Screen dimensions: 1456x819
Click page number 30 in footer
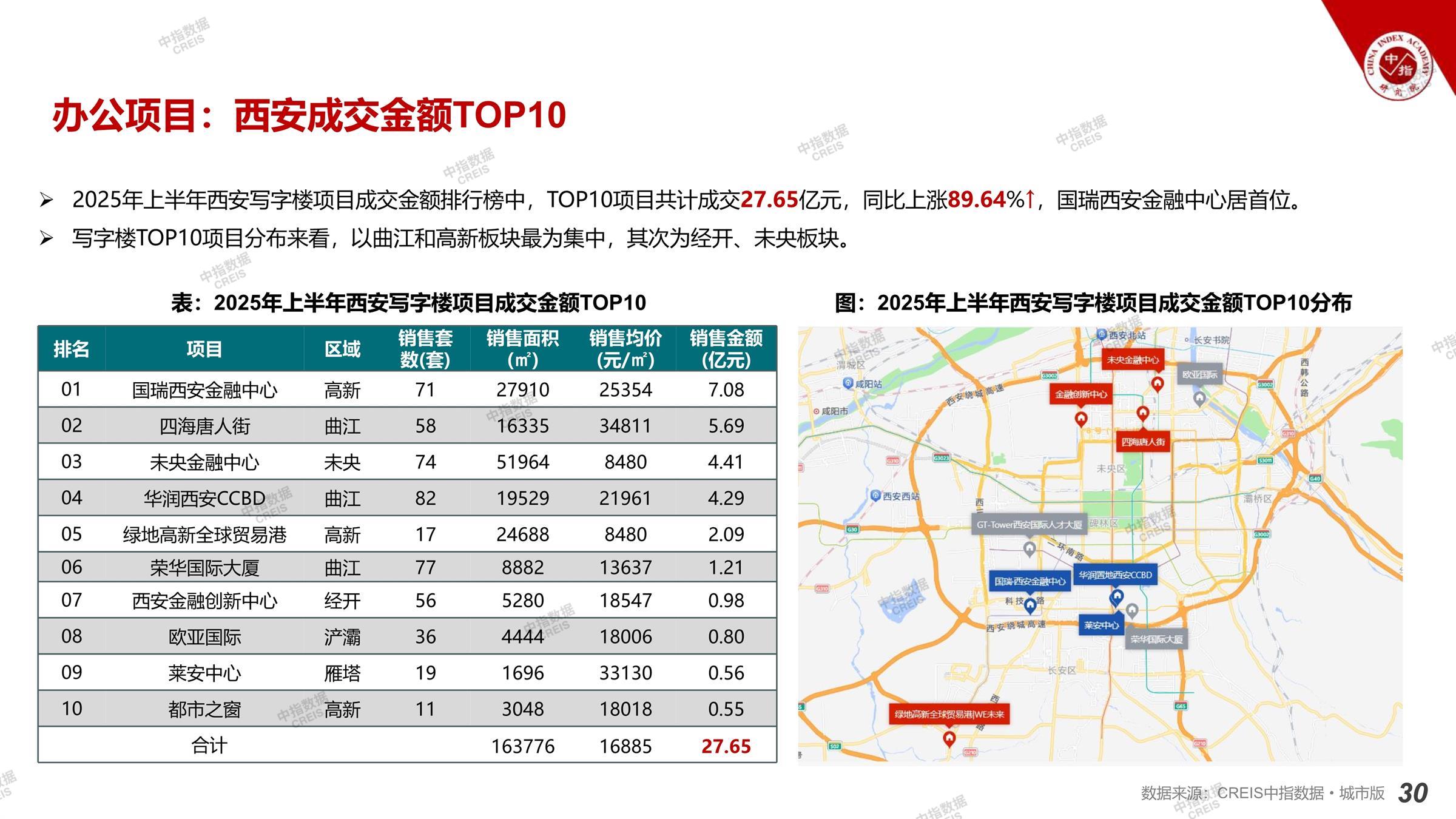click(x=1412, y=793)
